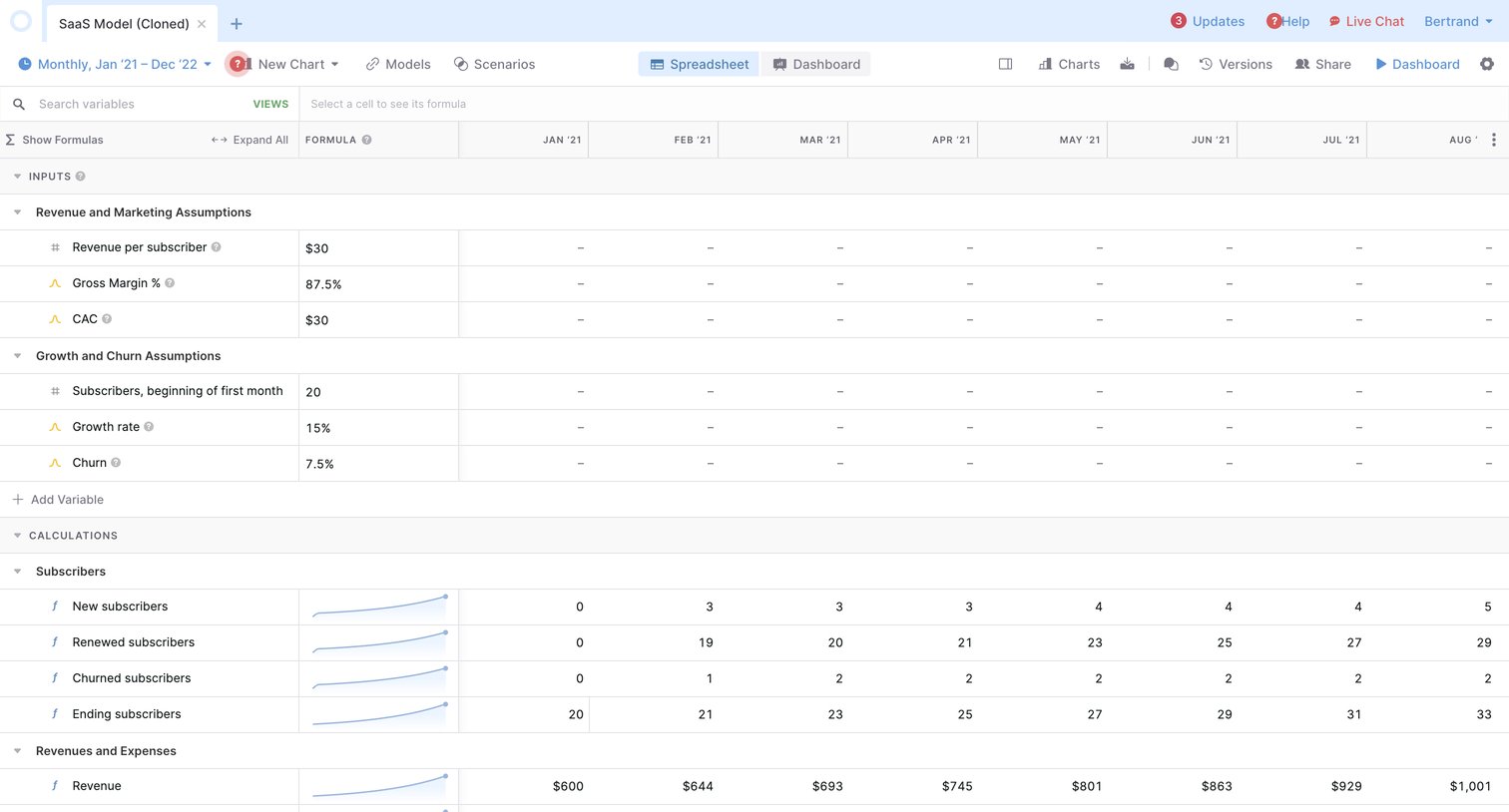
Task: Select Gross Margin formula cell 87.5%
Action: (379, 284)
